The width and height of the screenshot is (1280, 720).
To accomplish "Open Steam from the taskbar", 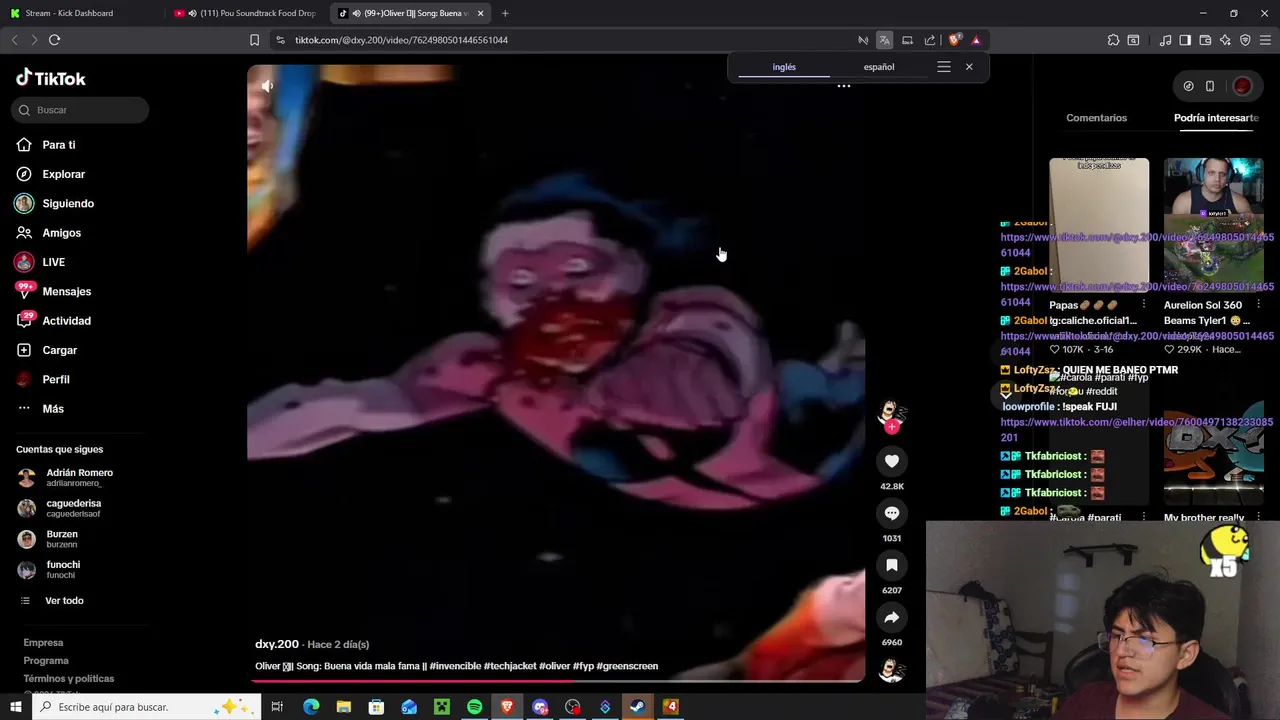I will 637,707.
